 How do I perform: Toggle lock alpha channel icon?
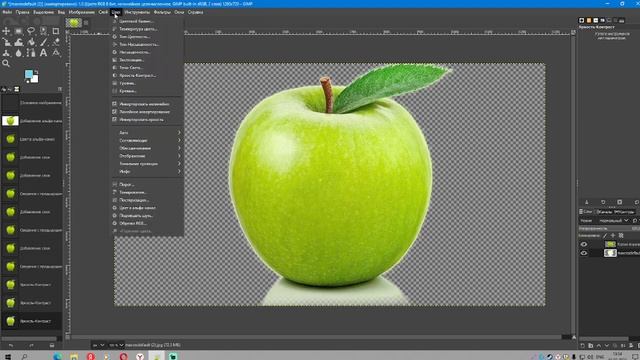click(x=621, y=236)
